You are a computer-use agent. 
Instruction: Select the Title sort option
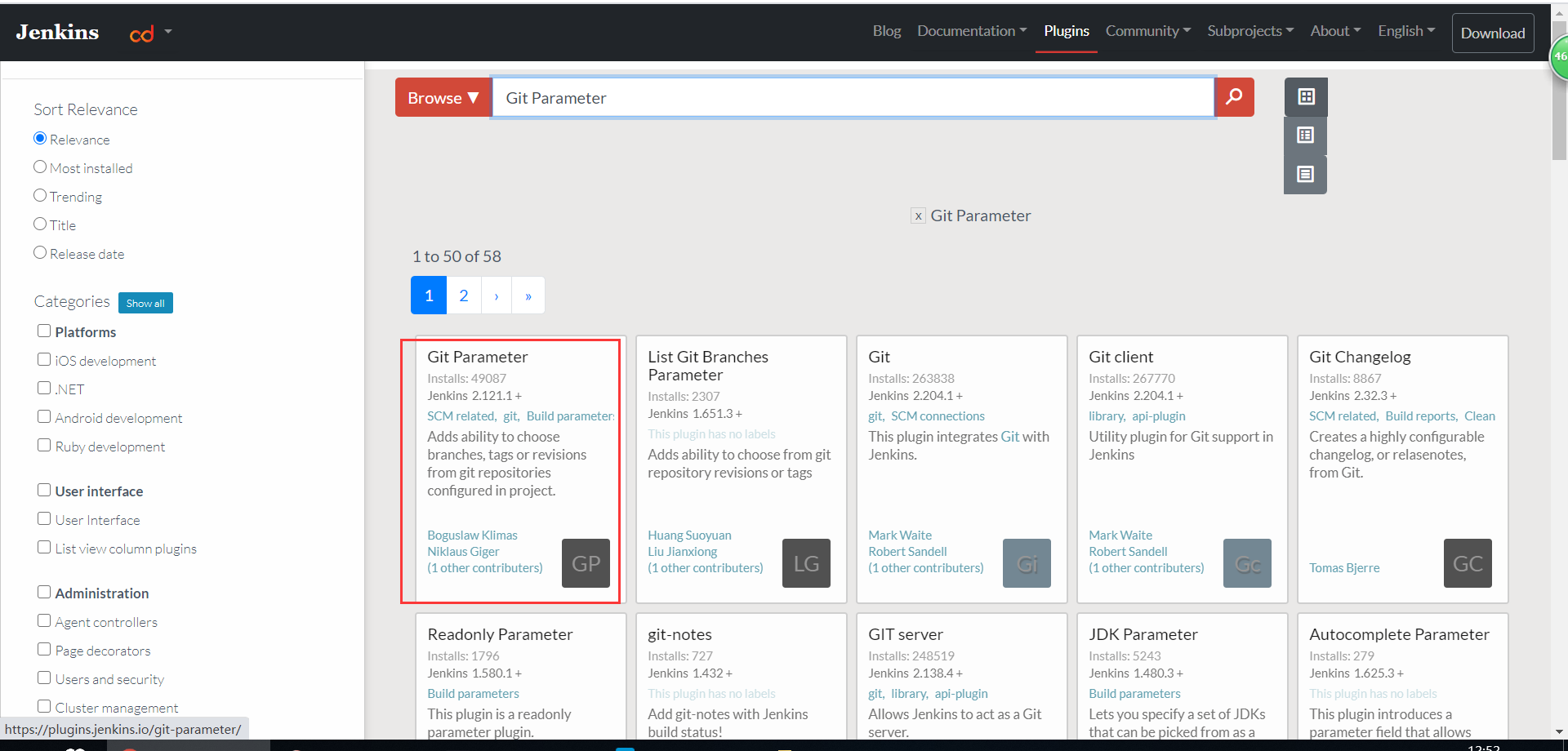[40, 224]
